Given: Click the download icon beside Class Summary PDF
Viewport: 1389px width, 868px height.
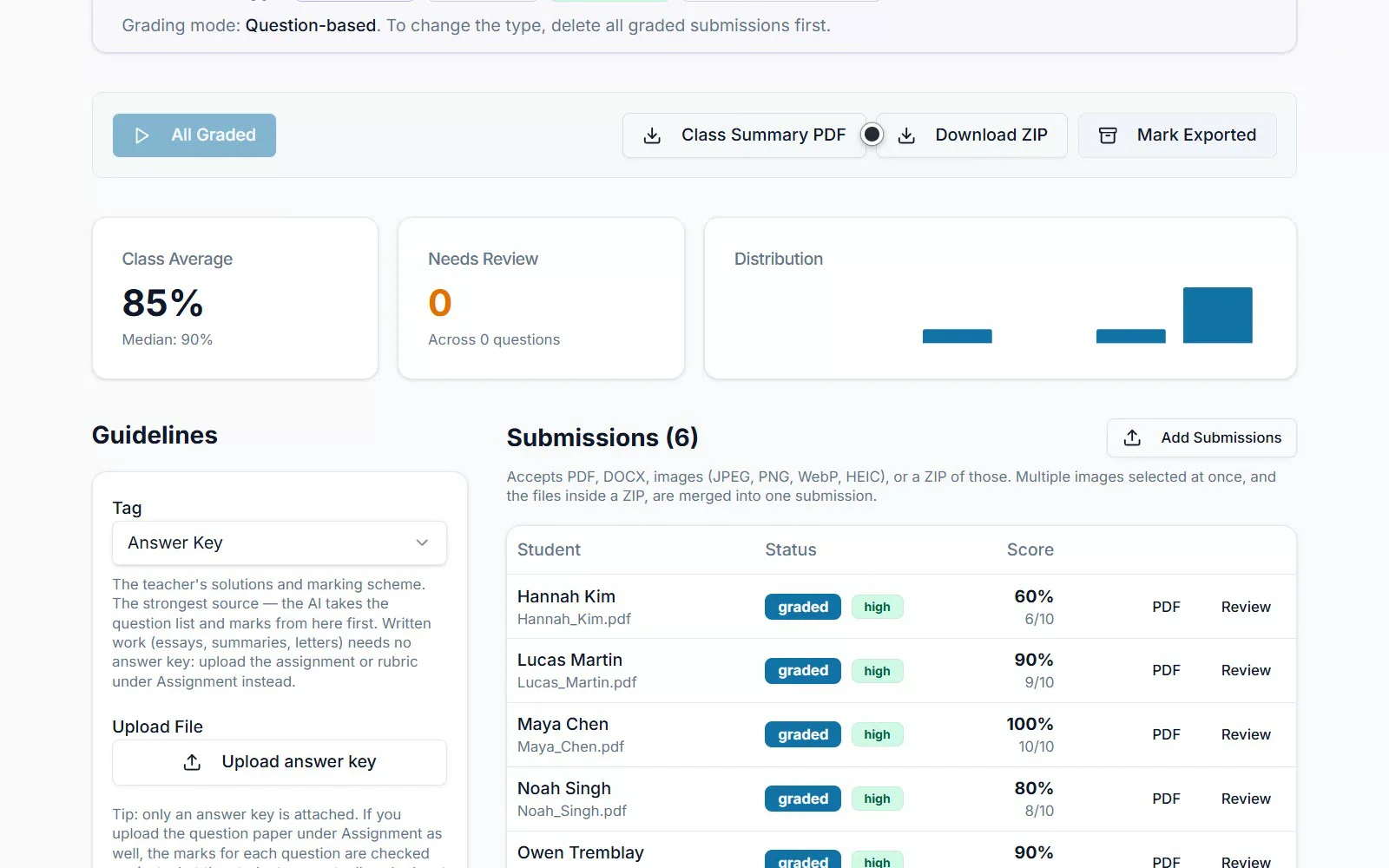Looking at the screenshot, I should coord(652,135).
